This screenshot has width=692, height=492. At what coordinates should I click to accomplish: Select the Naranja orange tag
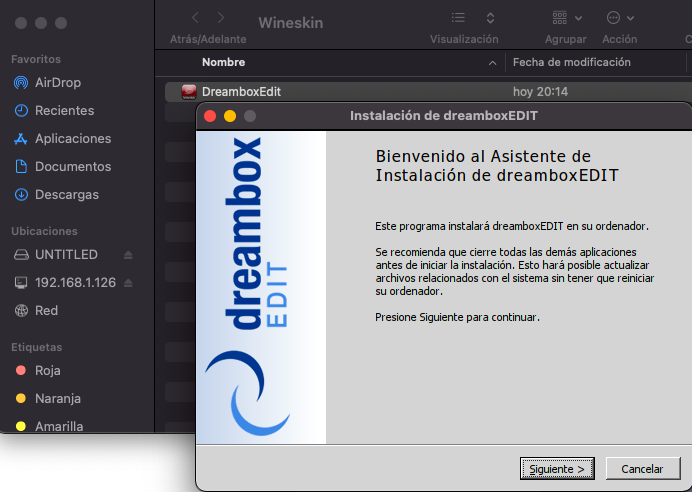coord(56,399)
